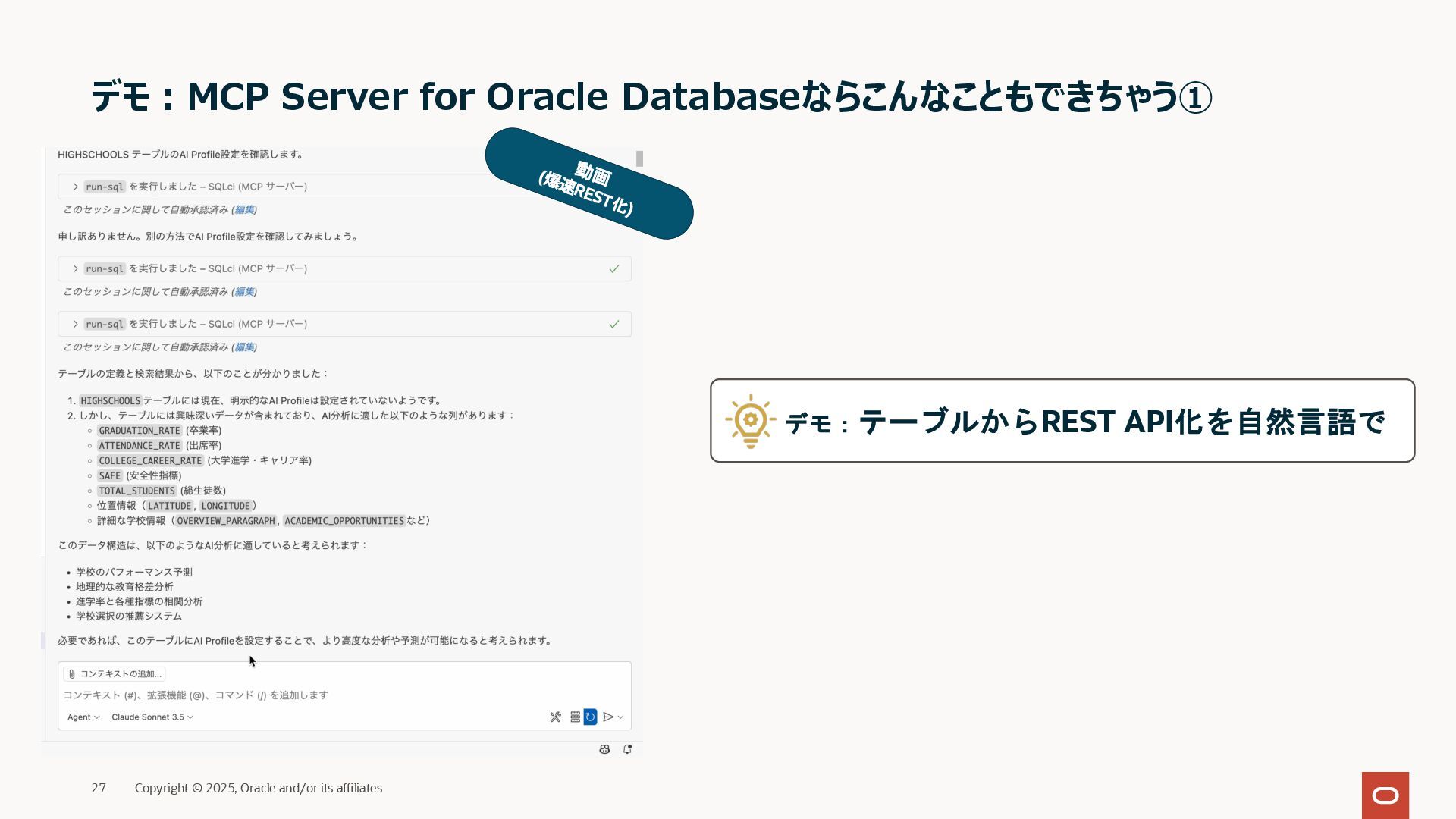Click 学校選択の推薦システム bullet
1456x819 pixels.
tap(129, 616)
